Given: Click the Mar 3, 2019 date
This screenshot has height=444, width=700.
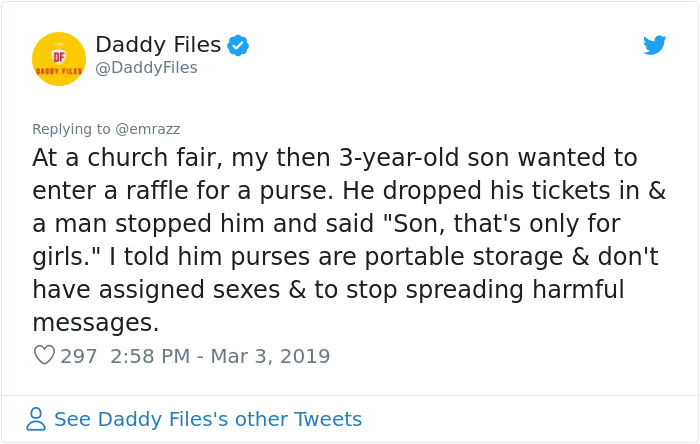Looking at the screenshot, I should pyautogui.click(x=270, y=356).
